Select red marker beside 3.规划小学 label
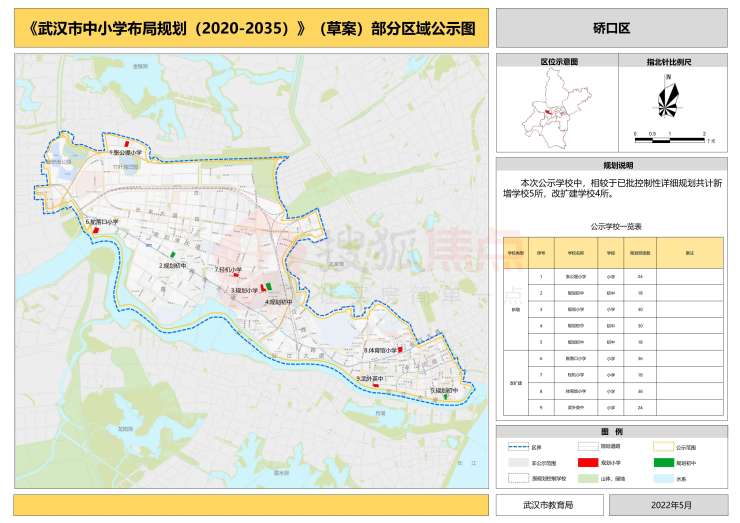This screenshot has width=740, height=523. 263,287
